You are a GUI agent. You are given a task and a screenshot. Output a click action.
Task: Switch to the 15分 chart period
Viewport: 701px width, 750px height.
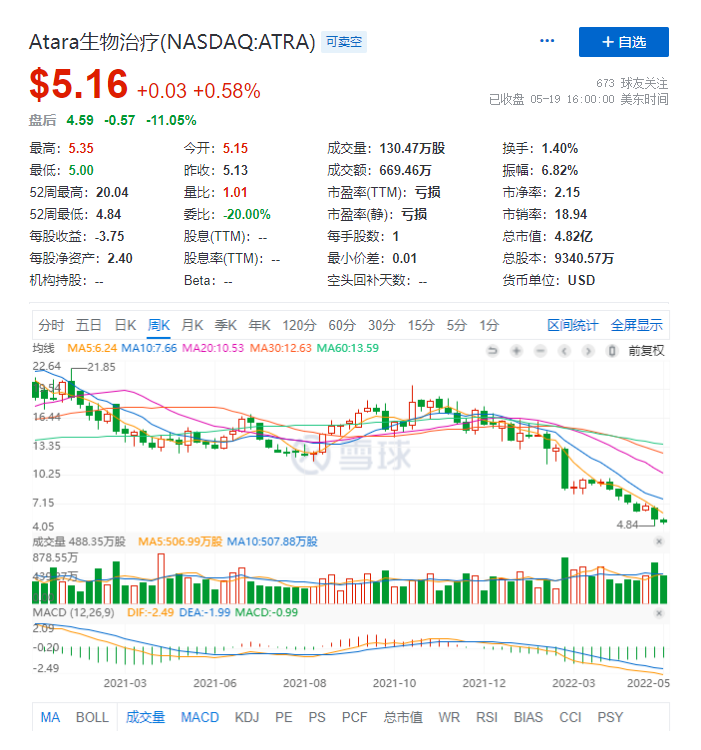(421, 325)
